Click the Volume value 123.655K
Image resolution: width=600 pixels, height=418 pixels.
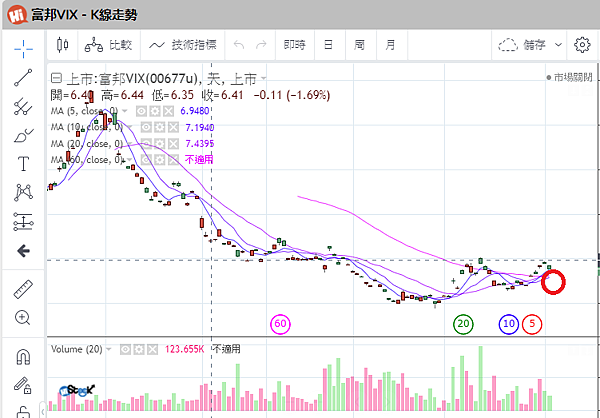[x=185, y=349]
